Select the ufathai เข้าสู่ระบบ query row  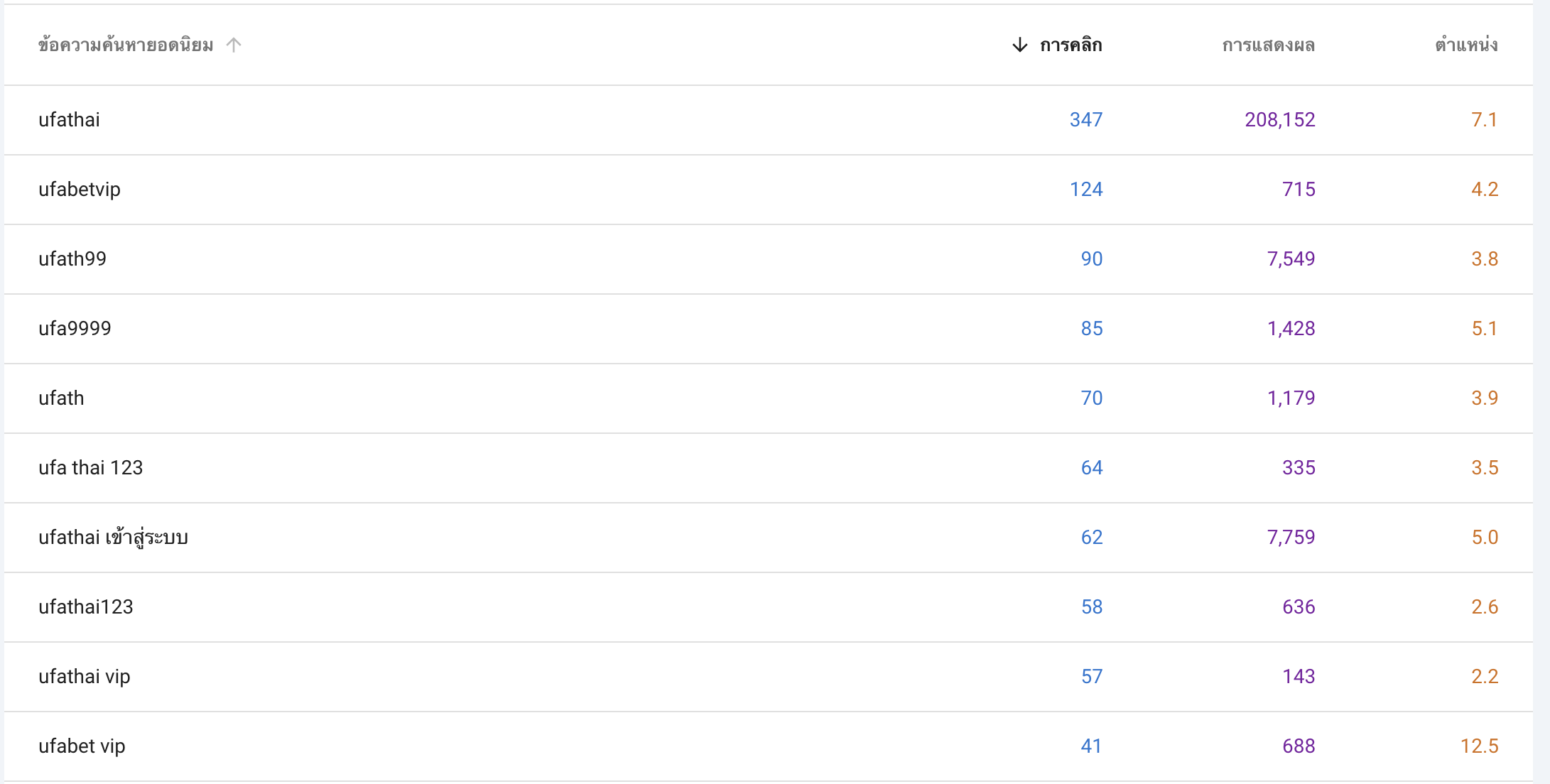click(x=769, y=538)
